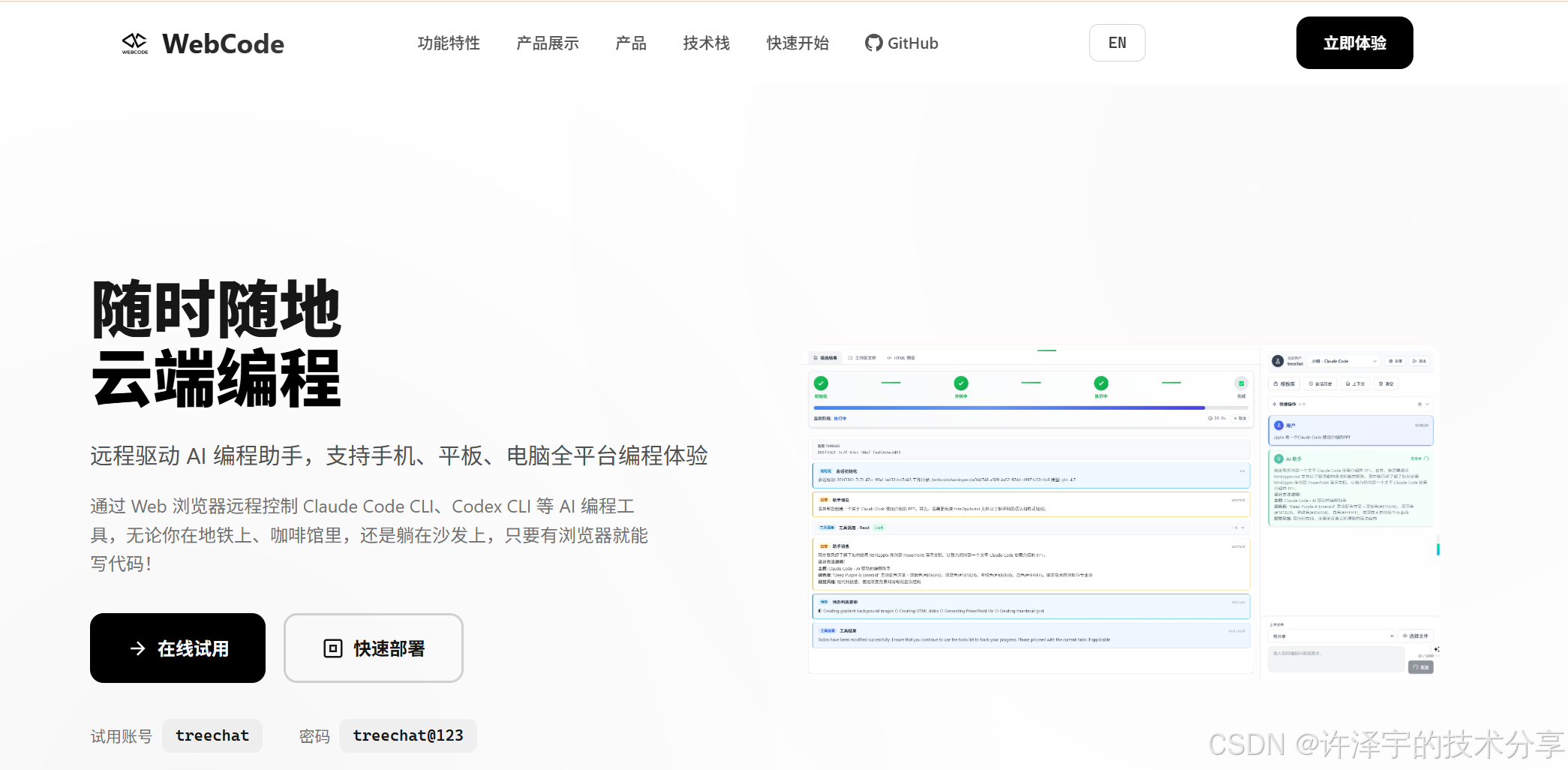Open the 小树 - Claude Code session dropdown
This screenshot has height=770, width=1568.
(1342, 361)
